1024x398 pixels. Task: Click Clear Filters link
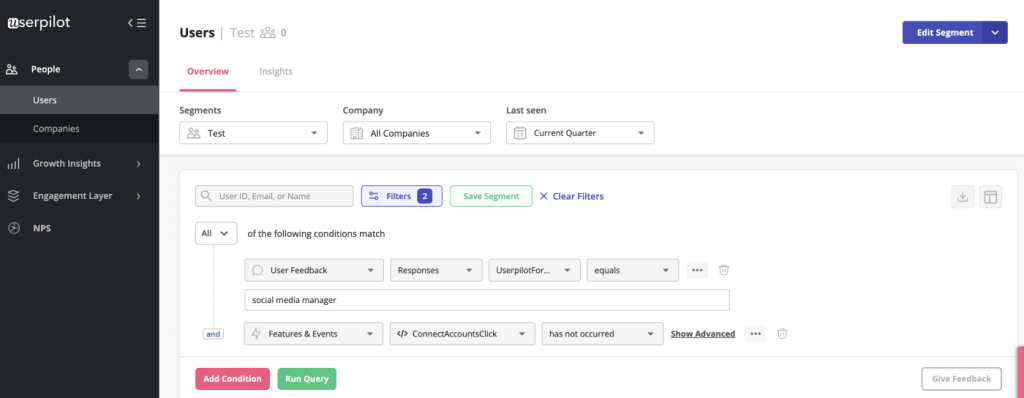point(572,196)
